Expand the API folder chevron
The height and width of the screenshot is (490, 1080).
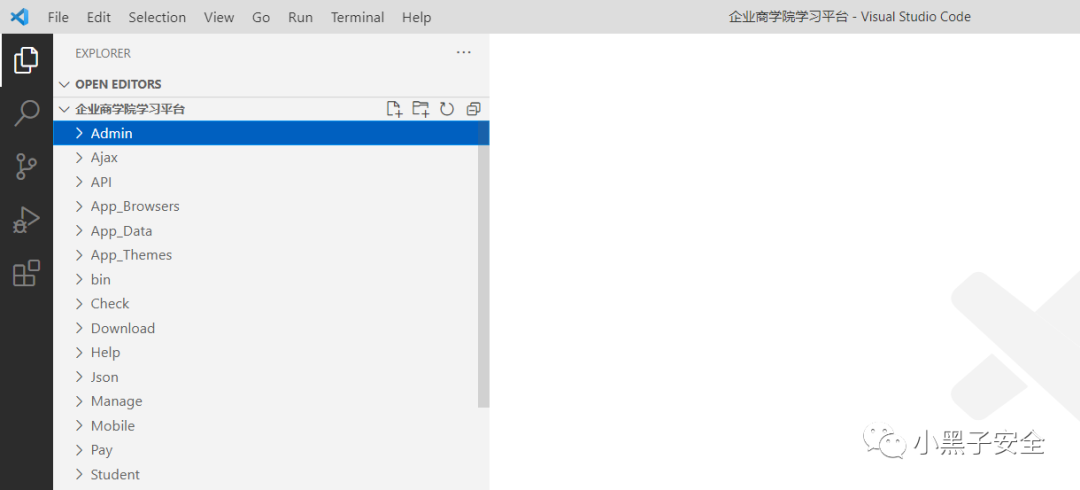pyautogui.click(x=79, y=182)
